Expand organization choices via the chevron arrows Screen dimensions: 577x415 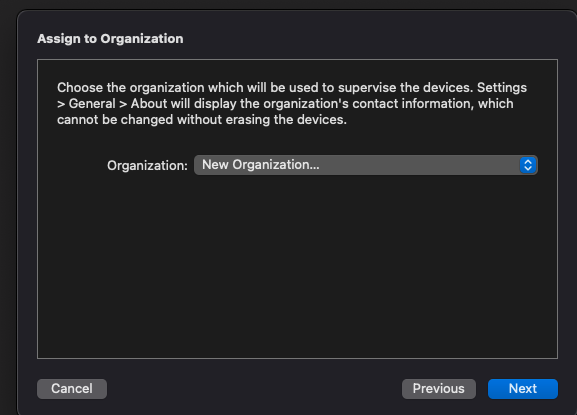click(528, 165)
